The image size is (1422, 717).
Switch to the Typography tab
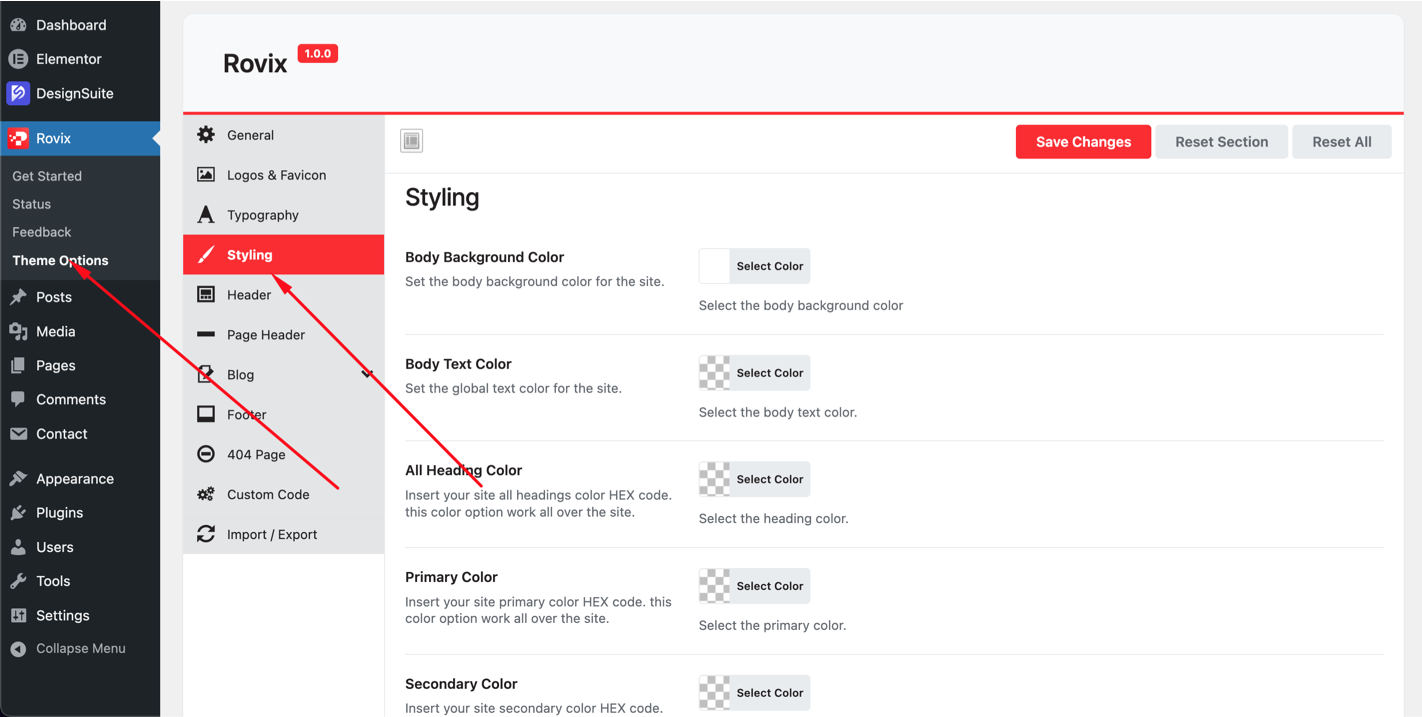pos(284,215)
